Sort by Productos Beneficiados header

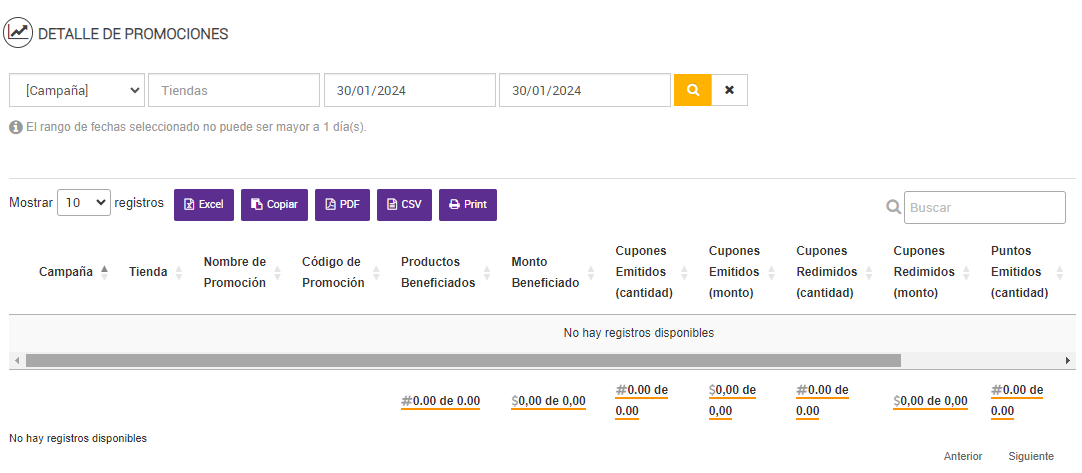(438, 272)
